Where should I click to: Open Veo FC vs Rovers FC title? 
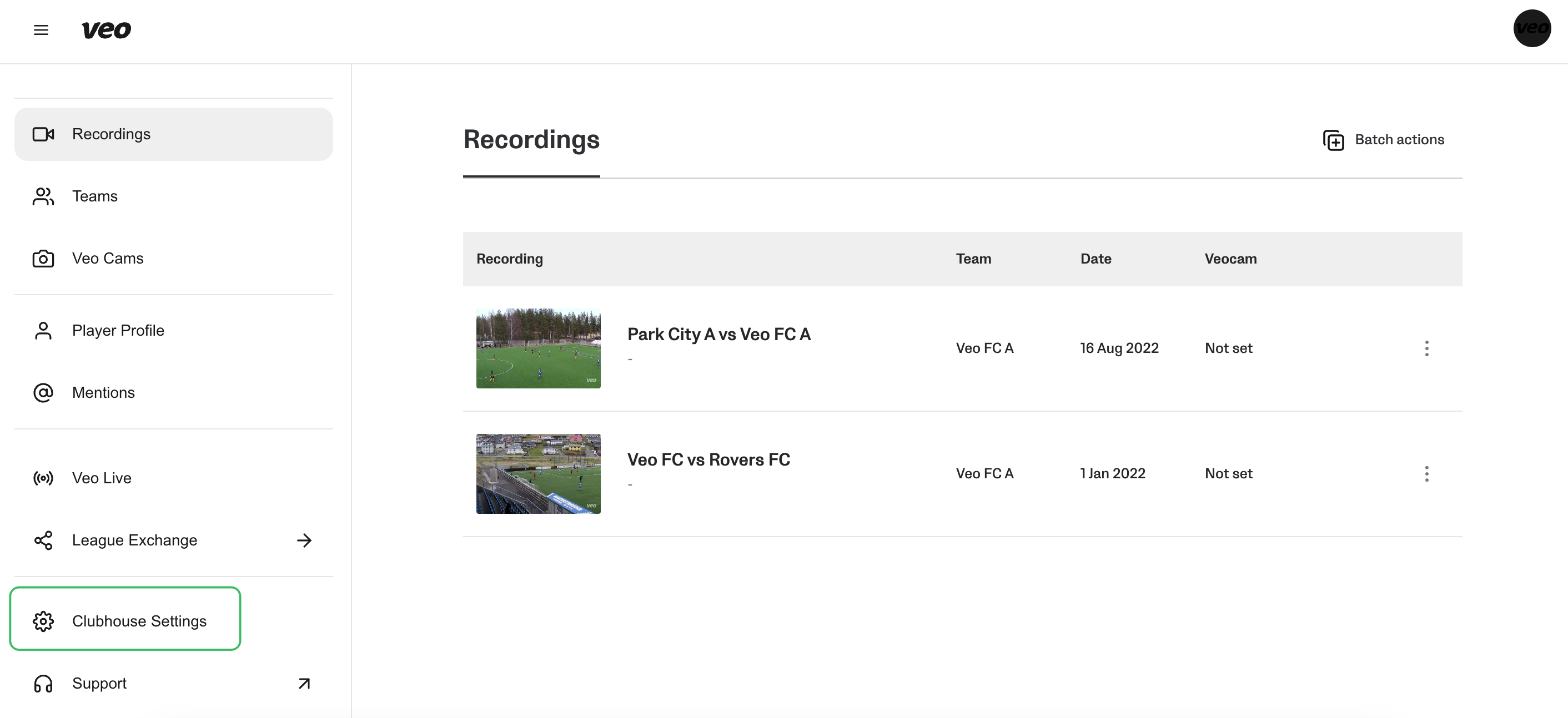point(708,460)
